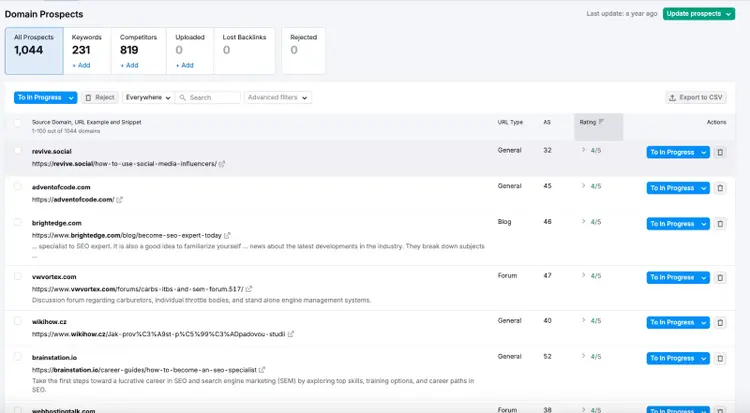750x413 pixels.
Task: Click the 'Last update: a year ago' text
Action: pos(622,14)
